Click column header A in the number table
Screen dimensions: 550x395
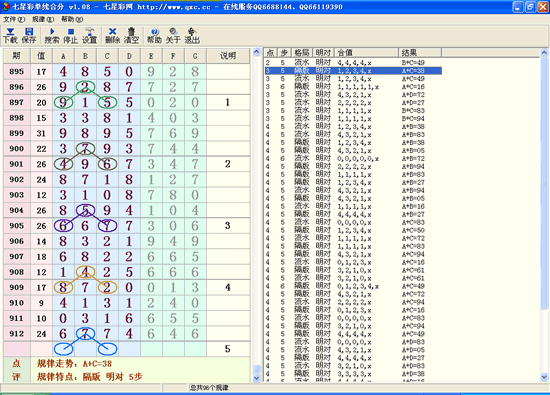pyautogui.click(x=63, y=56)
